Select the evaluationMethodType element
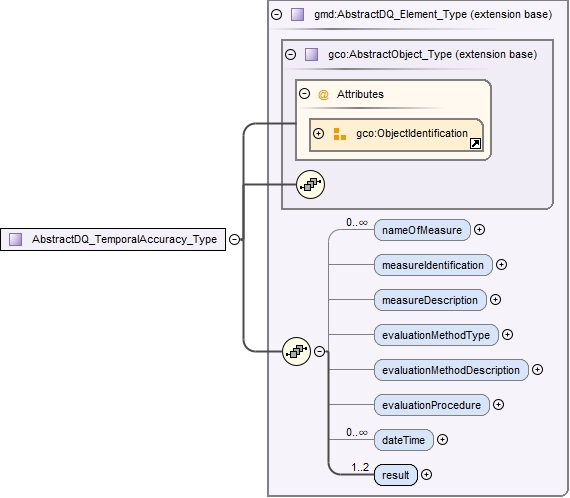This screenshot has width=570, height=498. click(x=436, y=335)
